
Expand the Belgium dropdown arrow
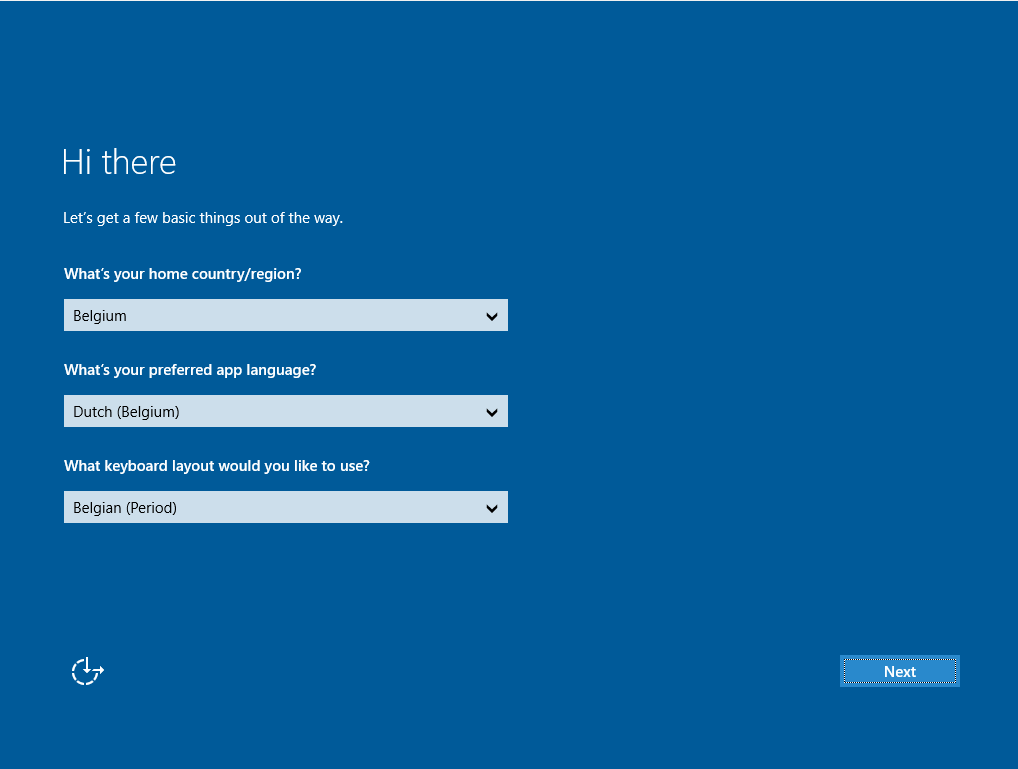491,316
